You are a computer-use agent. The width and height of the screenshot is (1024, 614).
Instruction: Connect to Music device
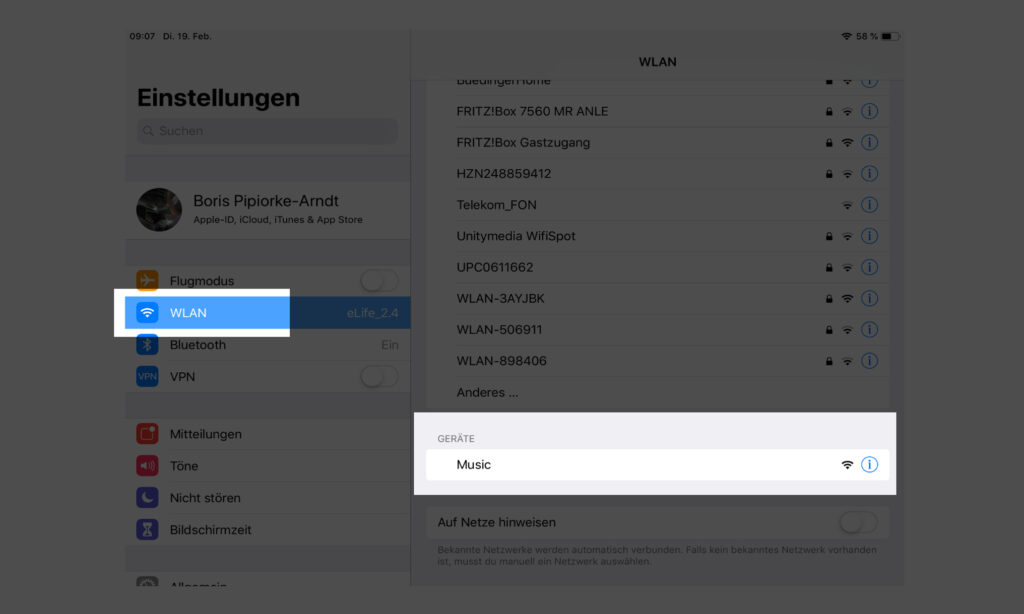point(658,464)
